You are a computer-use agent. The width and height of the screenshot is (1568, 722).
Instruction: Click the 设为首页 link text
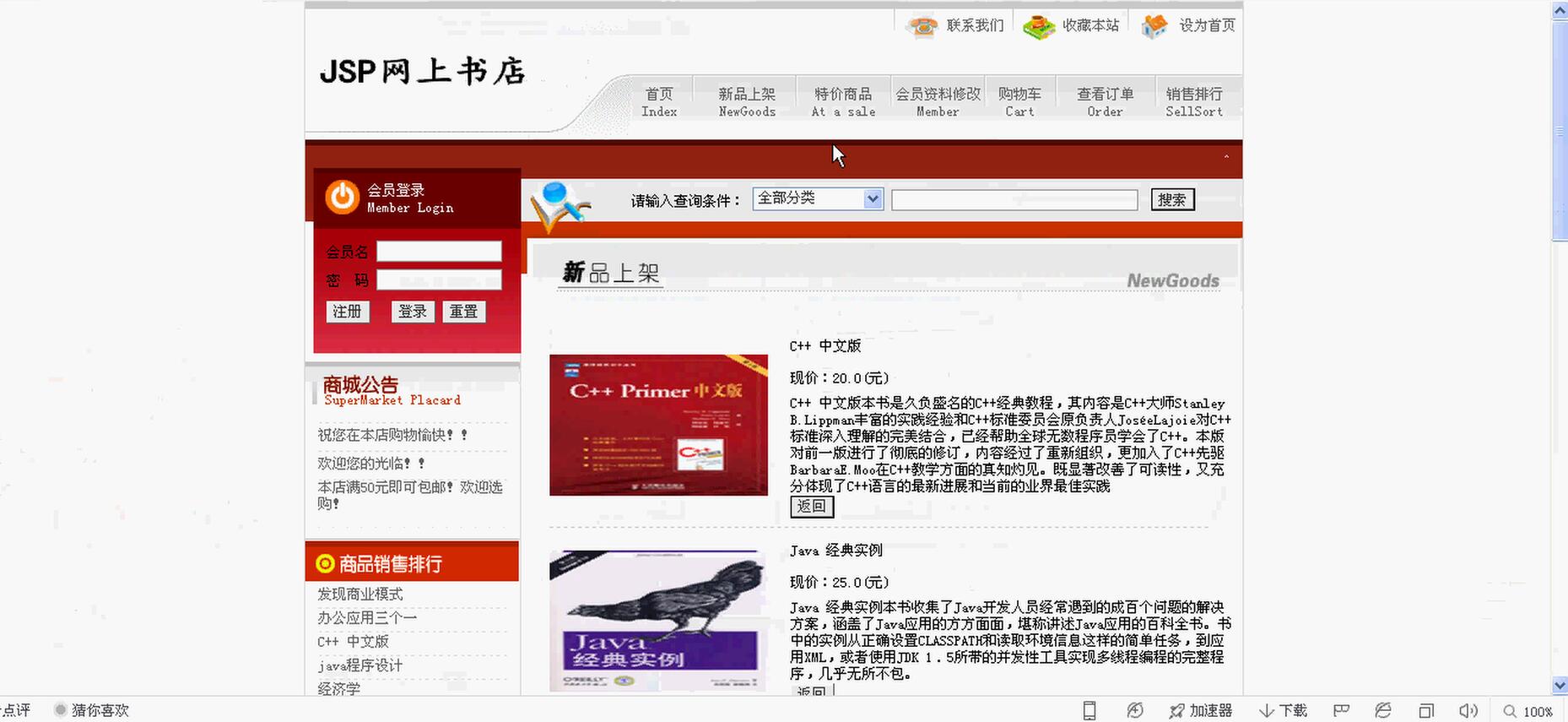[x=1207, y=25]
